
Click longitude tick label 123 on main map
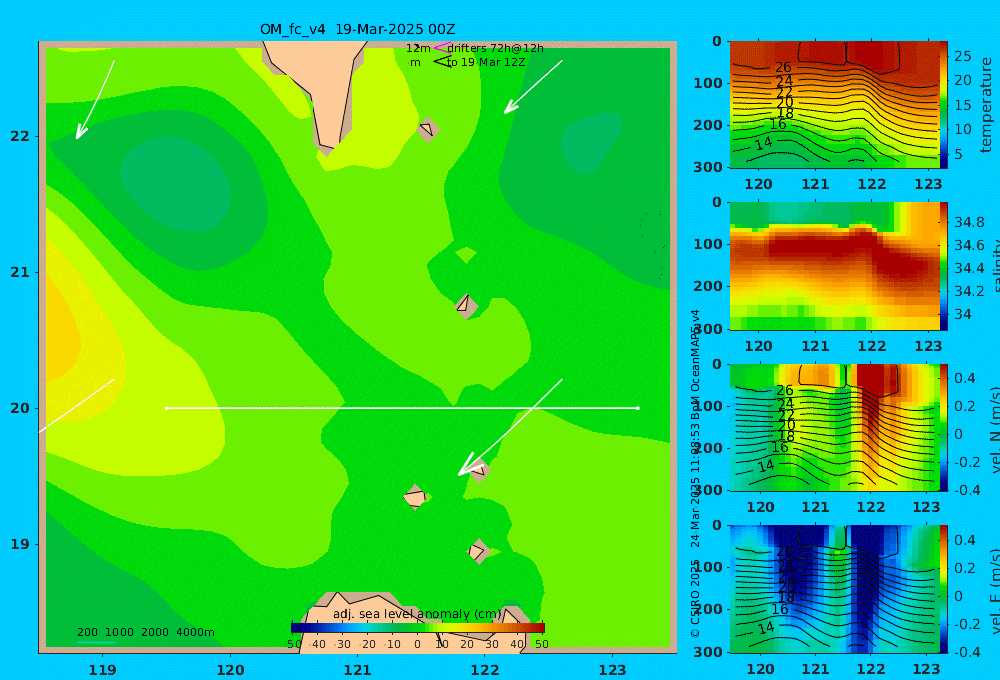[x=612, y=670]
